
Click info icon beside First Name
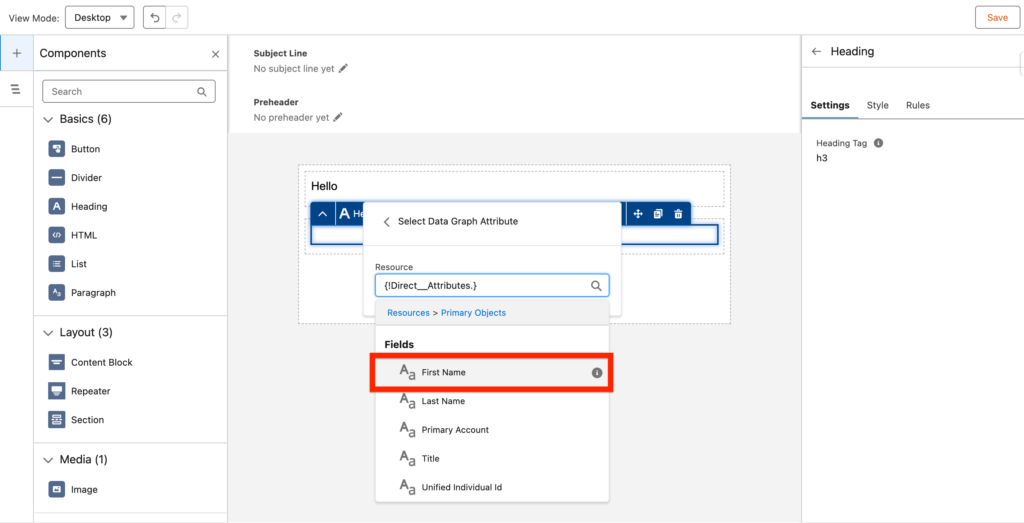pyautogui.click(x=597, y=372)
